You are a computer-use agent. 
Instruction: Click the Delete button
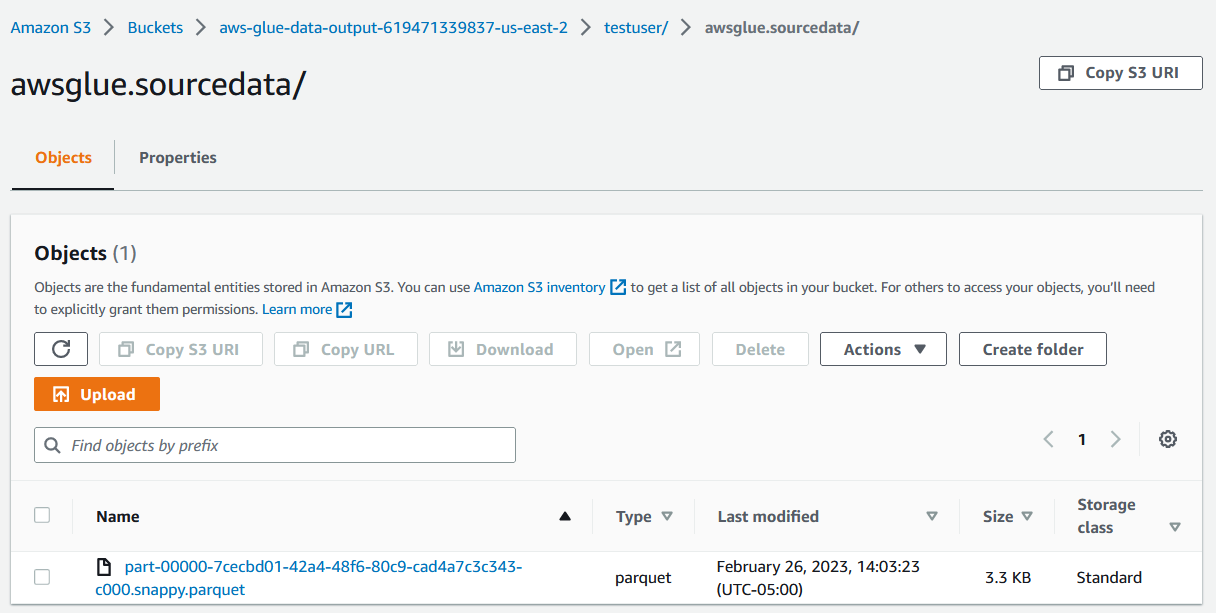pyautogui.click(x=760, y=349)
